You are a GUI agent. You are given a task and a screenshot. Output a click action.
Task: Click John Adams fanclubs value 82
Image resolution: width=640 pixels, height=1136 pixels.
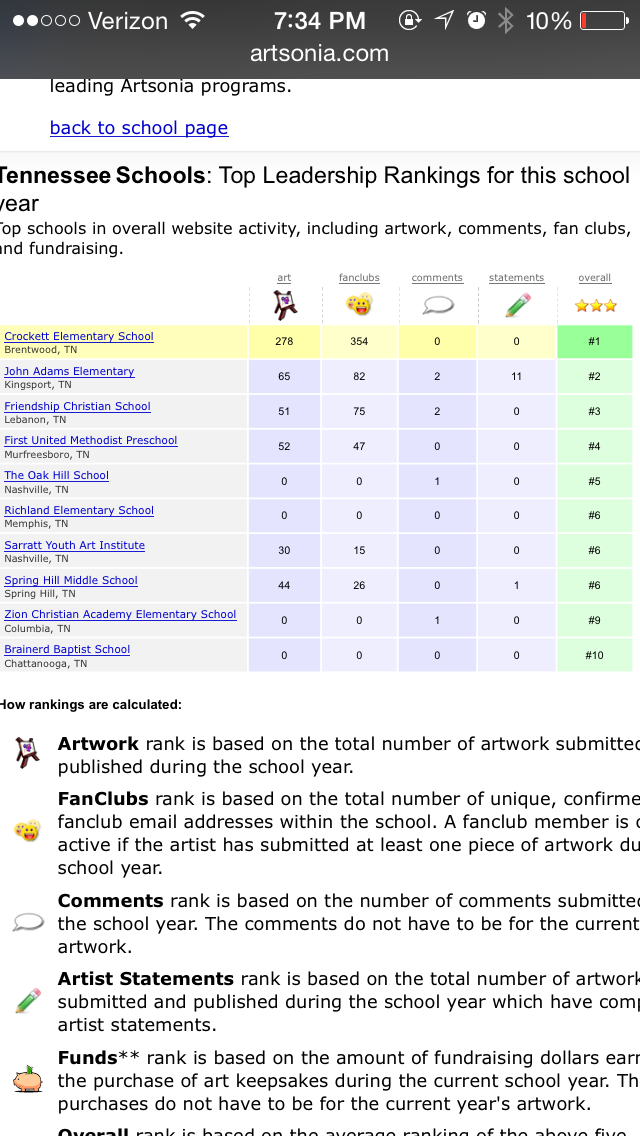pos(360,377)
